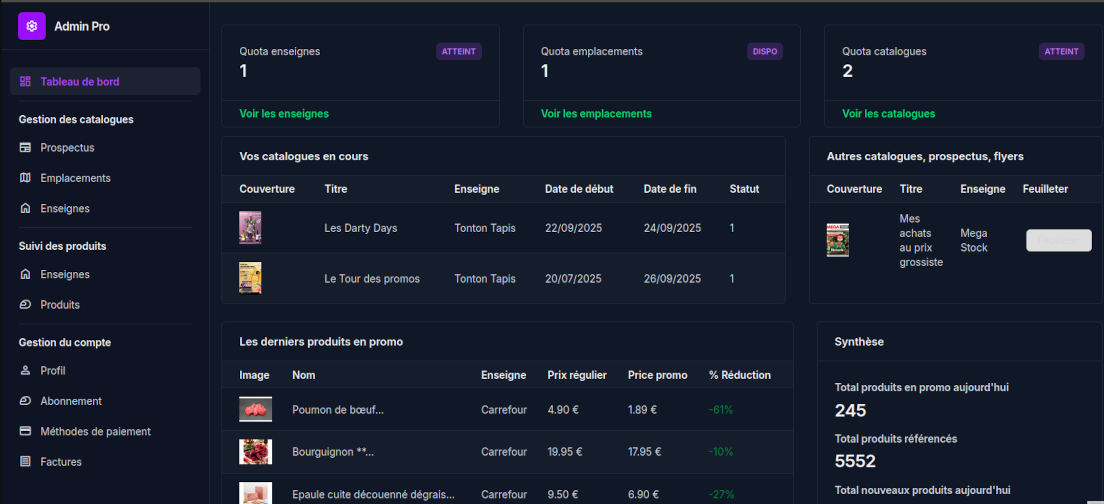Click the Factures list icon

click(25, 462)
